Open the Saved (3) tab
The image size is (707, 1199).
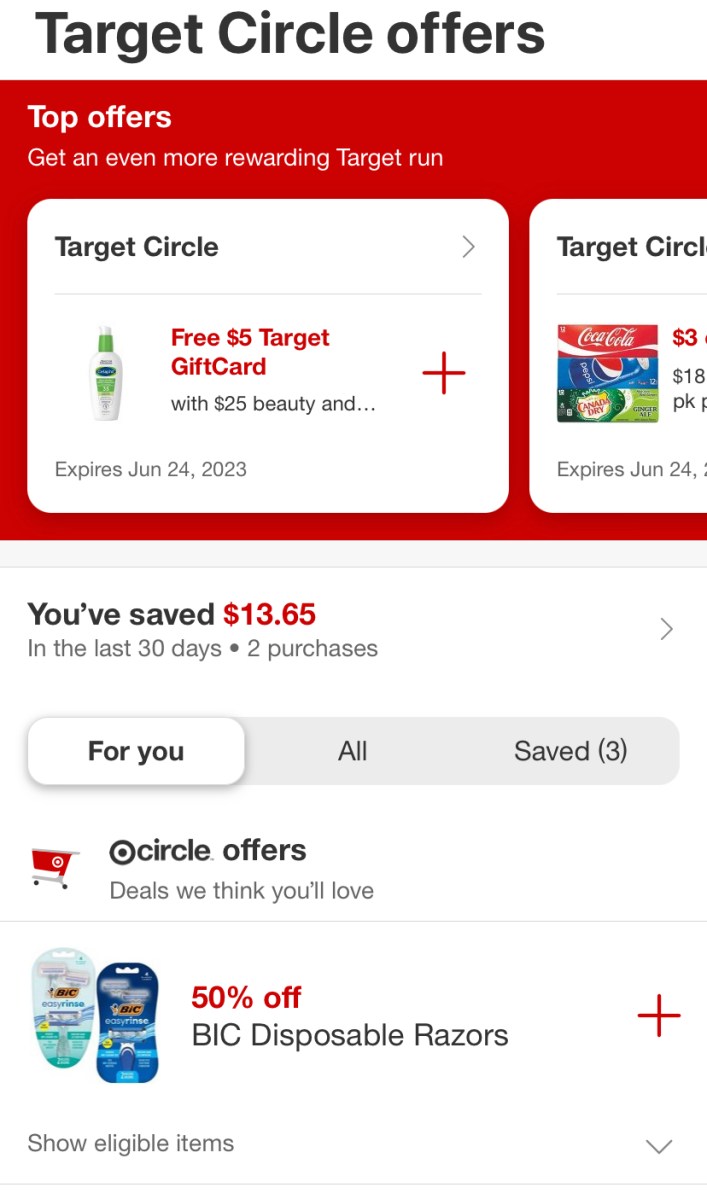[570, 751]
